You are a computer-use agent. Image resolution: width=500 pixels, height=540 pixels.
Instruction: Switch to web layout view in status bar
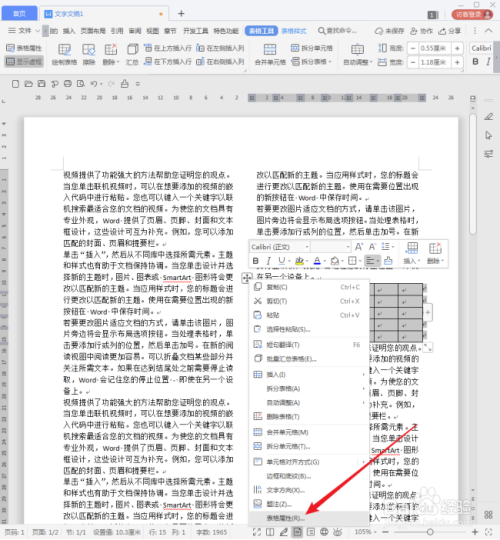click(x=324, y=532)
